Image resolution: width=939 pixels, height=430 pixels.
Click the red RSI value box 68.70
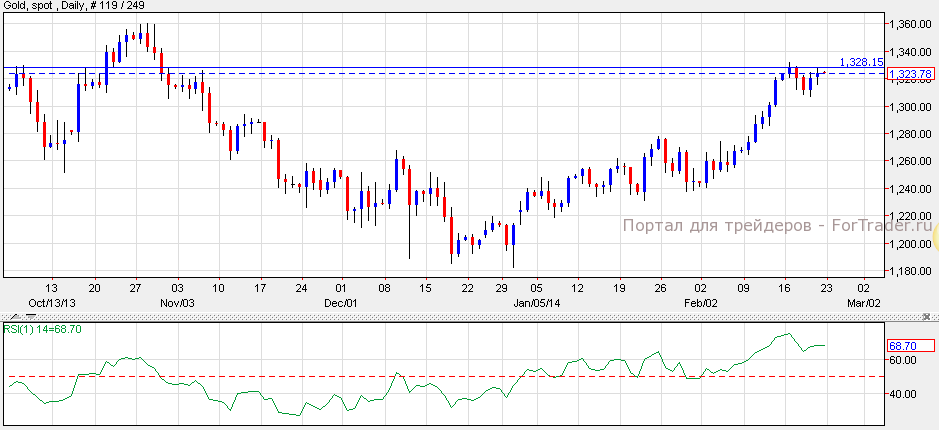click(x=909, y=345)
